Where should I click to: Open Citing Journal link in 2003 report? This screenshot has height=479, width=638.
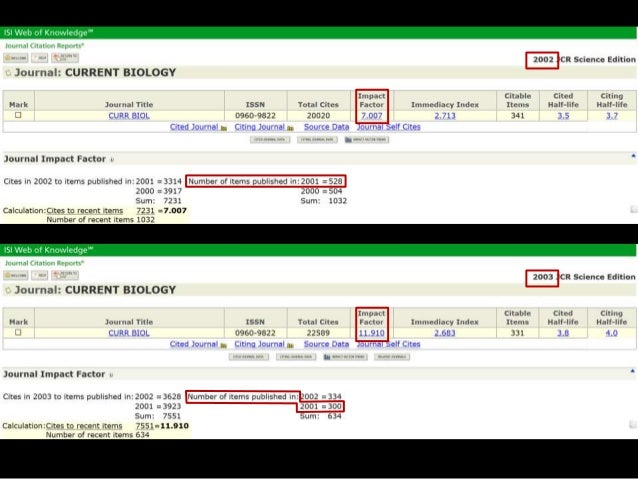point(259,344)
